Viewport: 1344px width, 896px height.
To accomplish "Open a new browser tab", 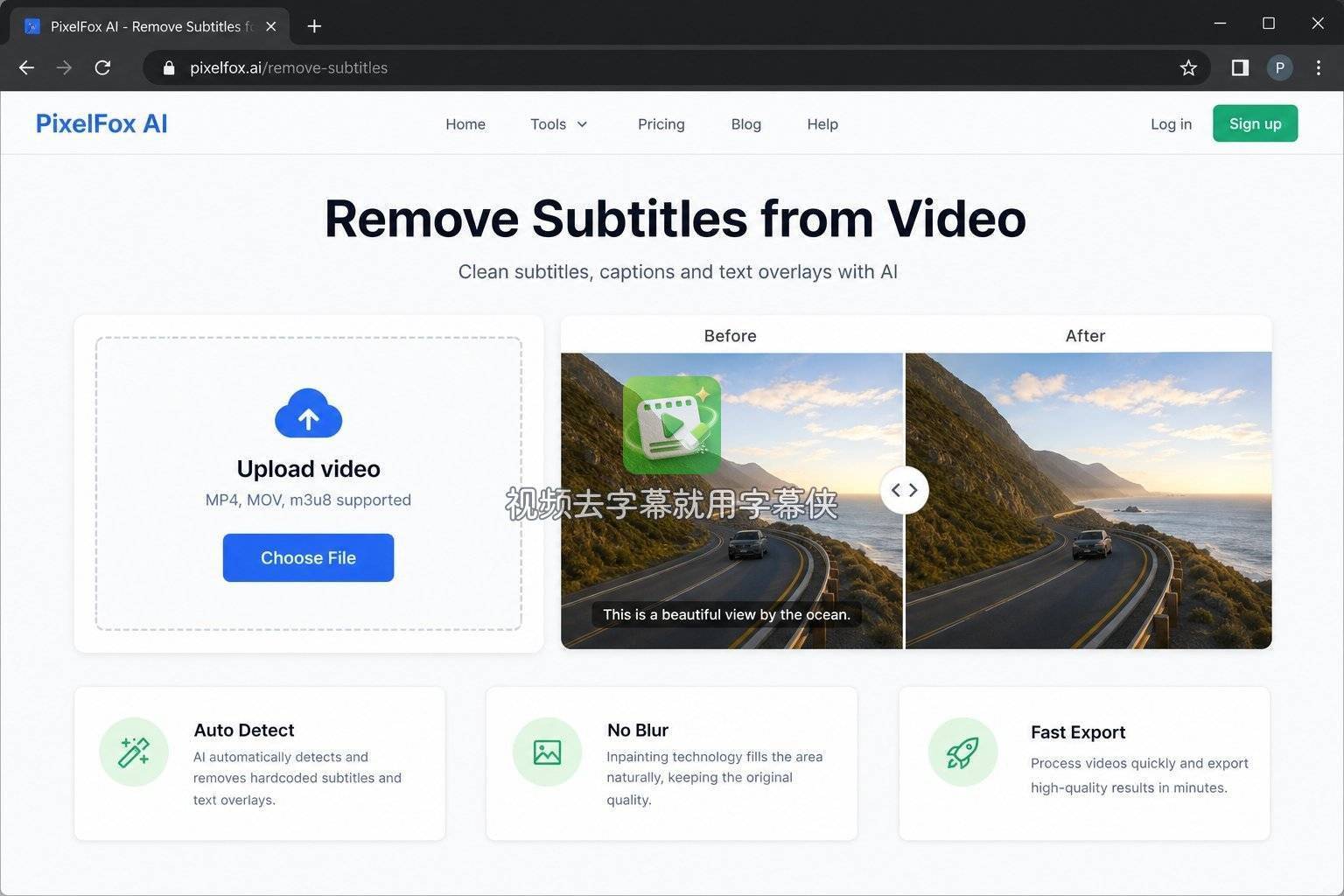I will tap(314, 26).
